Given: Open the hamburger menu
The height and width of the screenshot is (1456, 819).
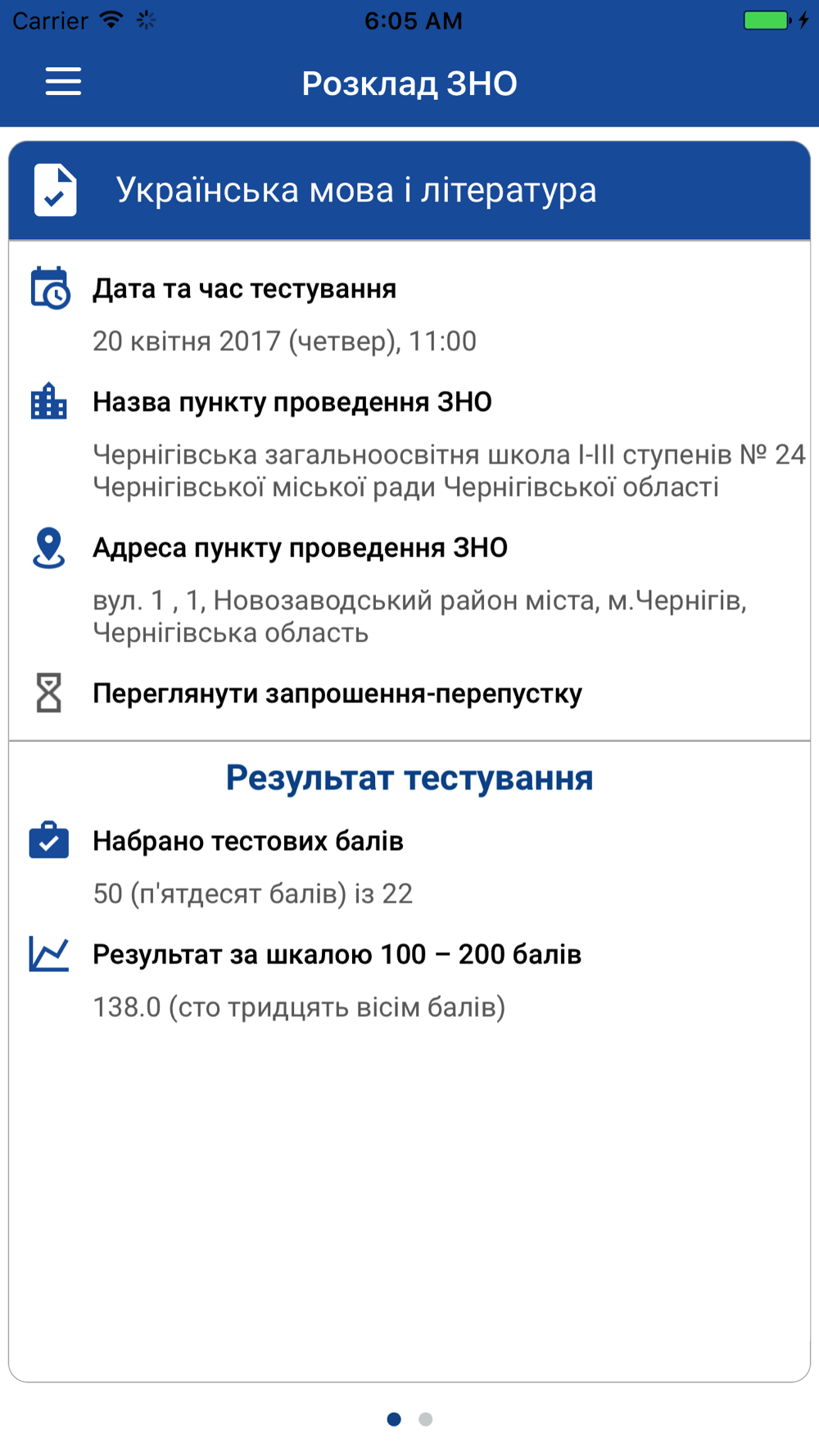Looking at the screenshot, I should [x=63, y=82].
